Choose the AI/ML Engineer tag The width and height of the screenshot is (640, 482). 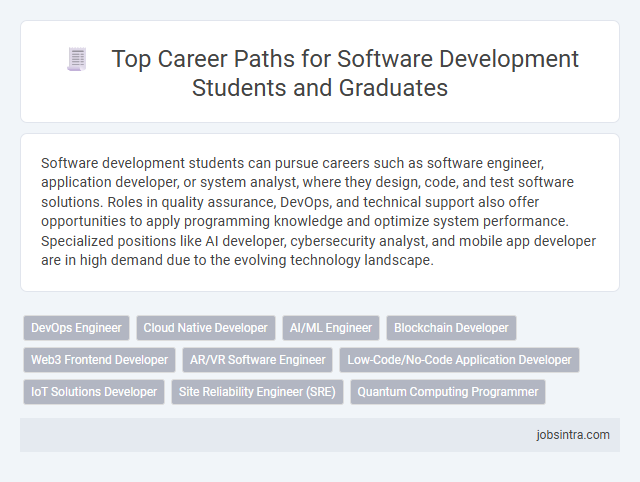[331, 328]
